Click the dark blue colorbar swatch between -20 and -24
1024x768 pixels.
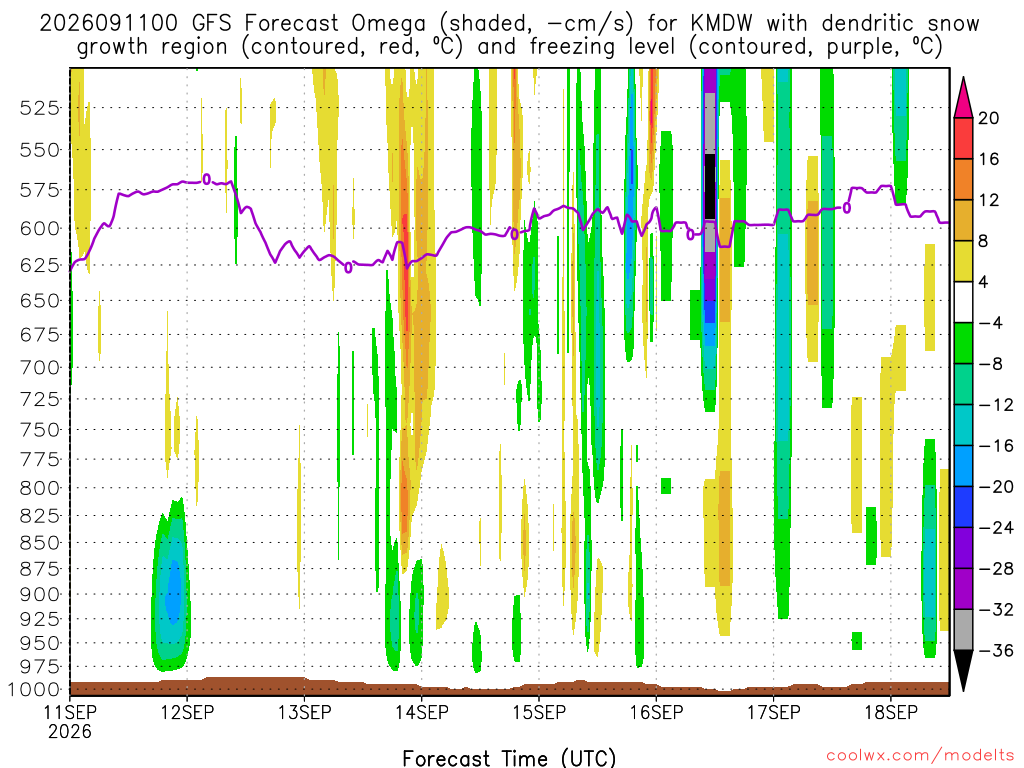(x=963, y=507)
